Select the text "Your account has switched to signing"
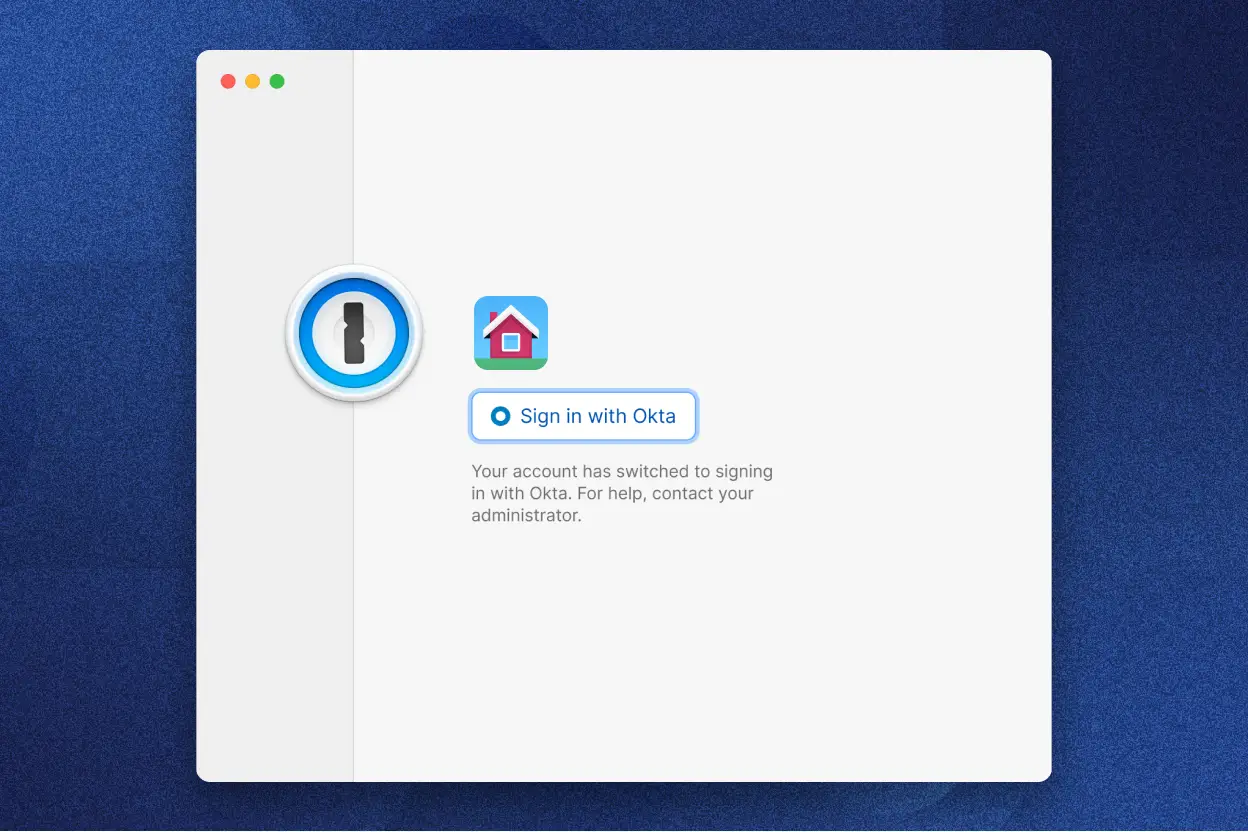This screenshot has width=1248, height=832. pos(622,471)
